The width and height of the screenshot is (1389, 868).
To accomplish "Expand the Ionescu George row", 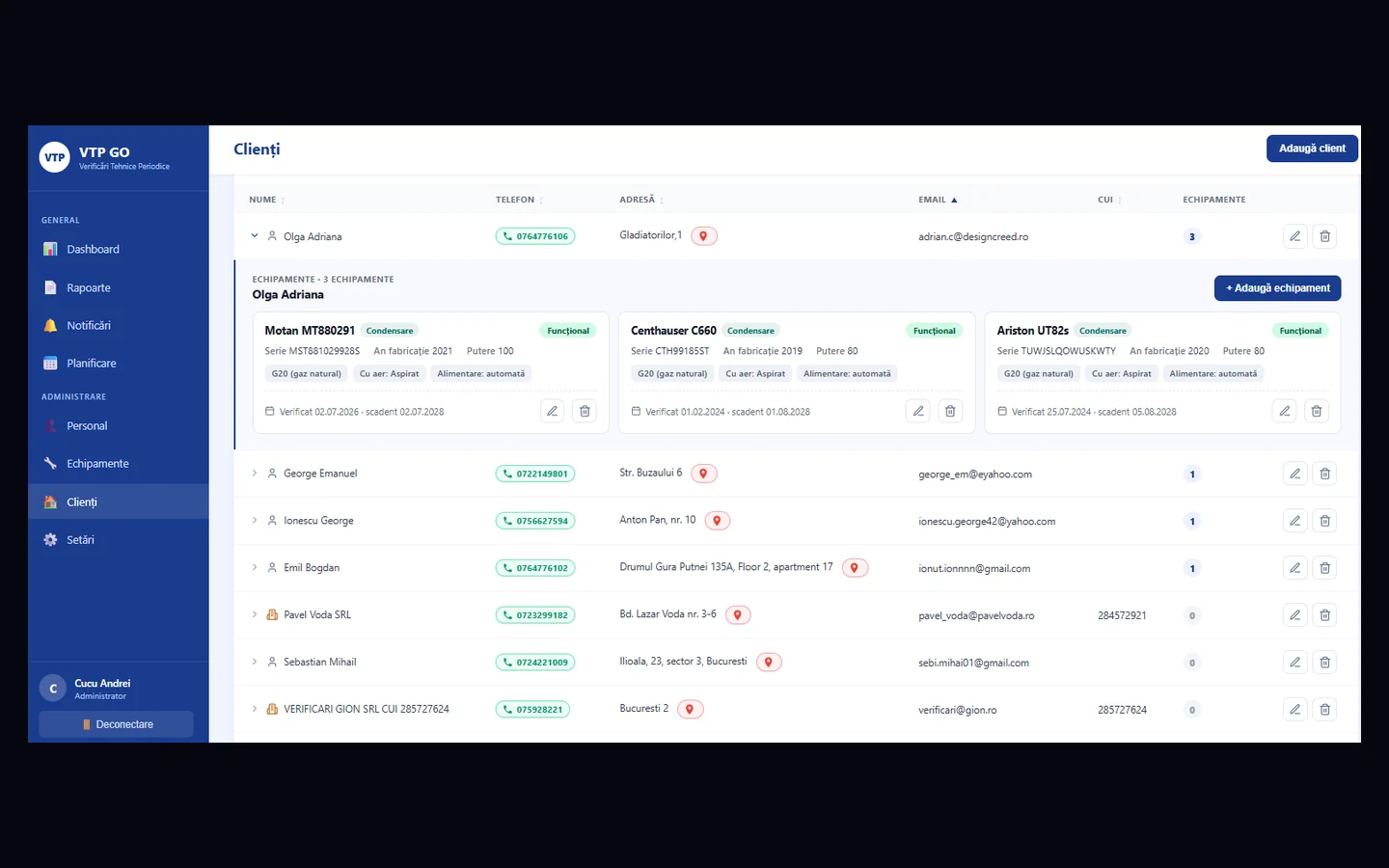I will 255,520.
